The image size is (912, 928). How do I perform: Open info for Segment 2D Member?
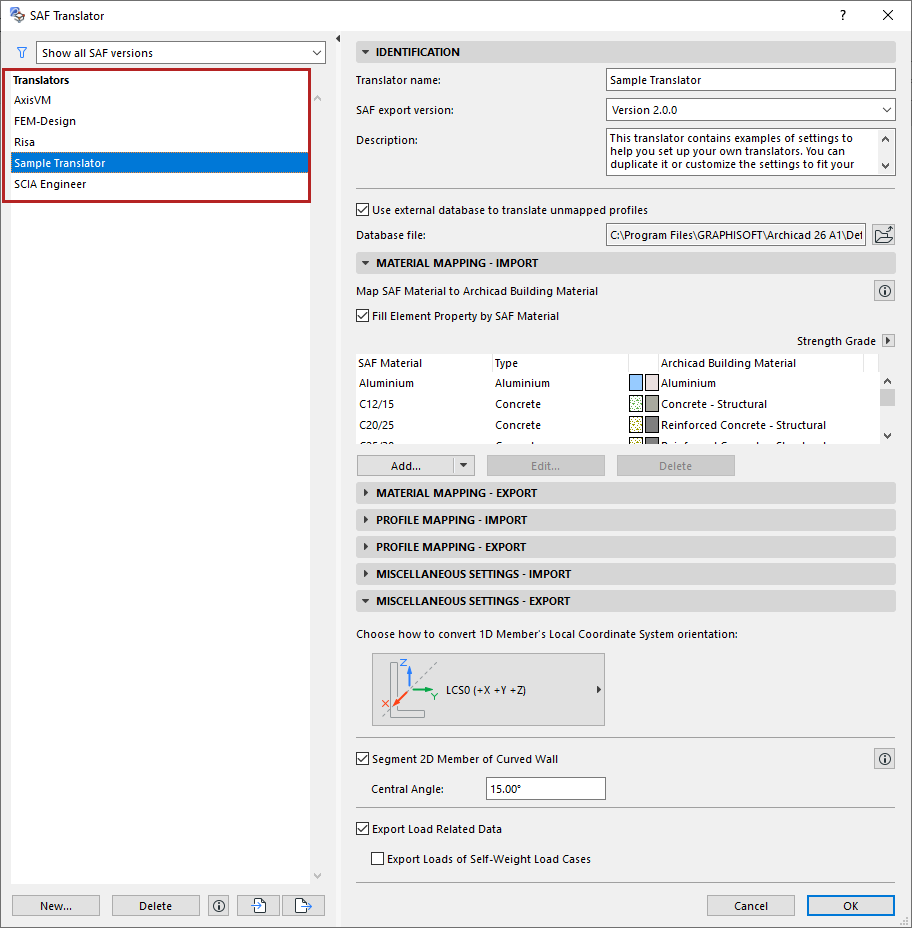884,759
